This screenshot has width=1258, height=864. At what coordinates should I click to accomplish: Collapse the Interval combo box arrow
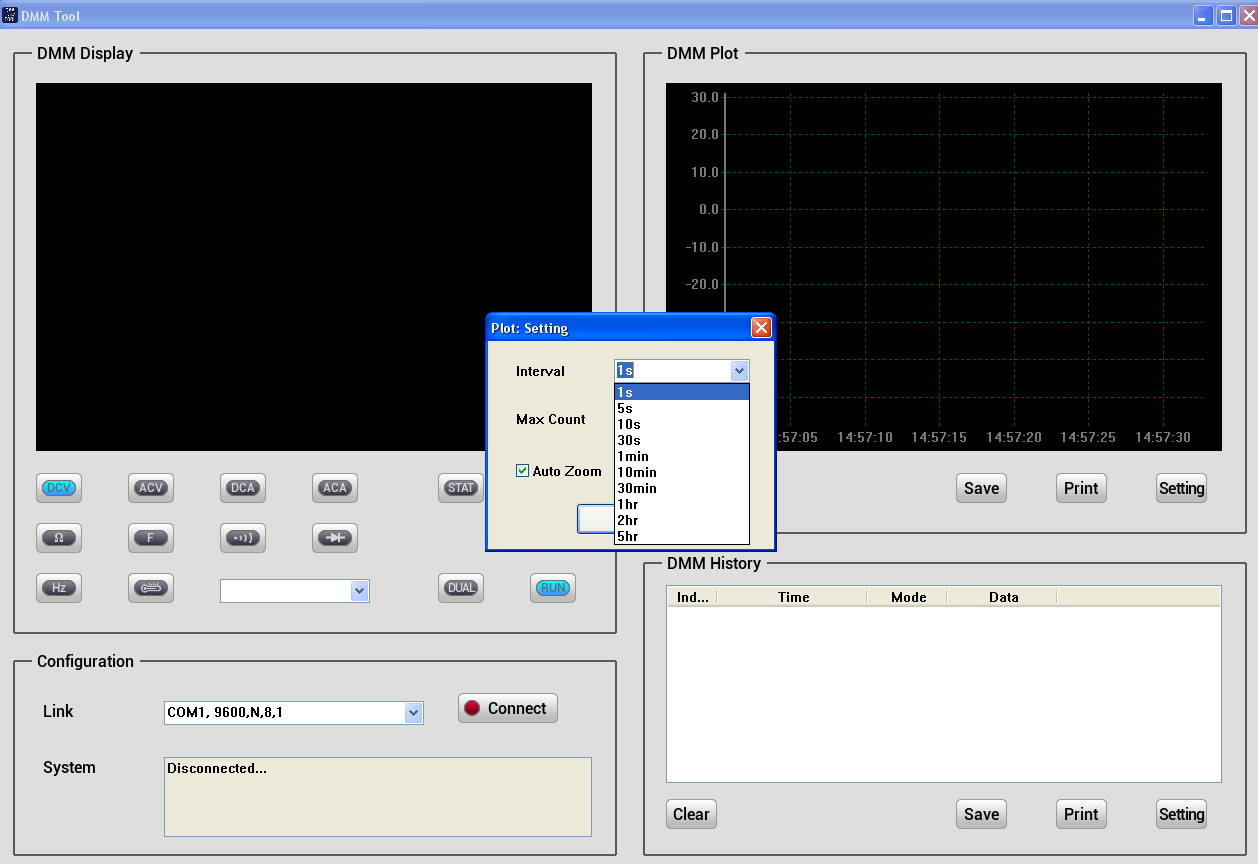pos(739,371)
